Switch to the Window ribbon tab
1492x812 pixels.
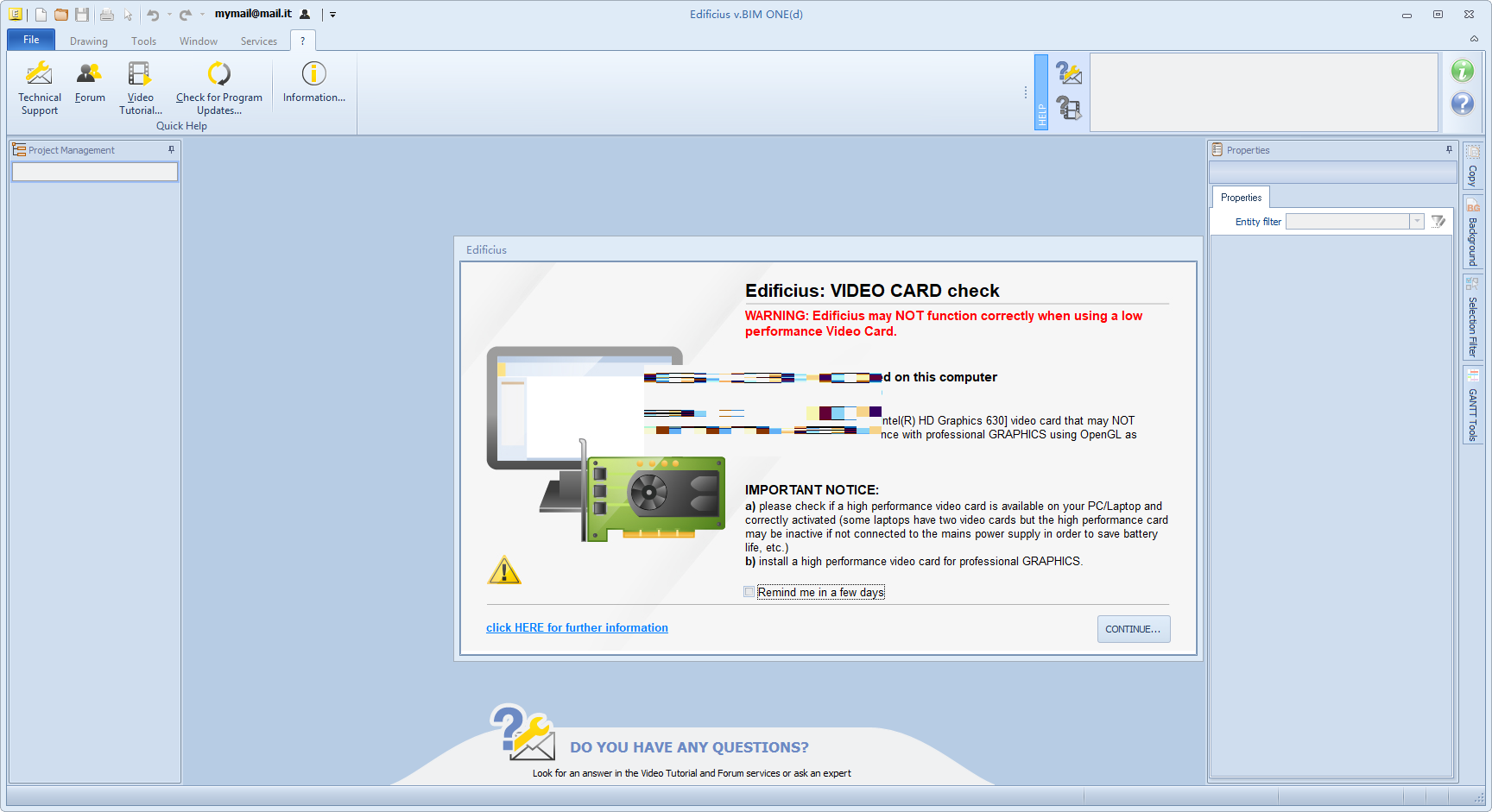point(199,41)
